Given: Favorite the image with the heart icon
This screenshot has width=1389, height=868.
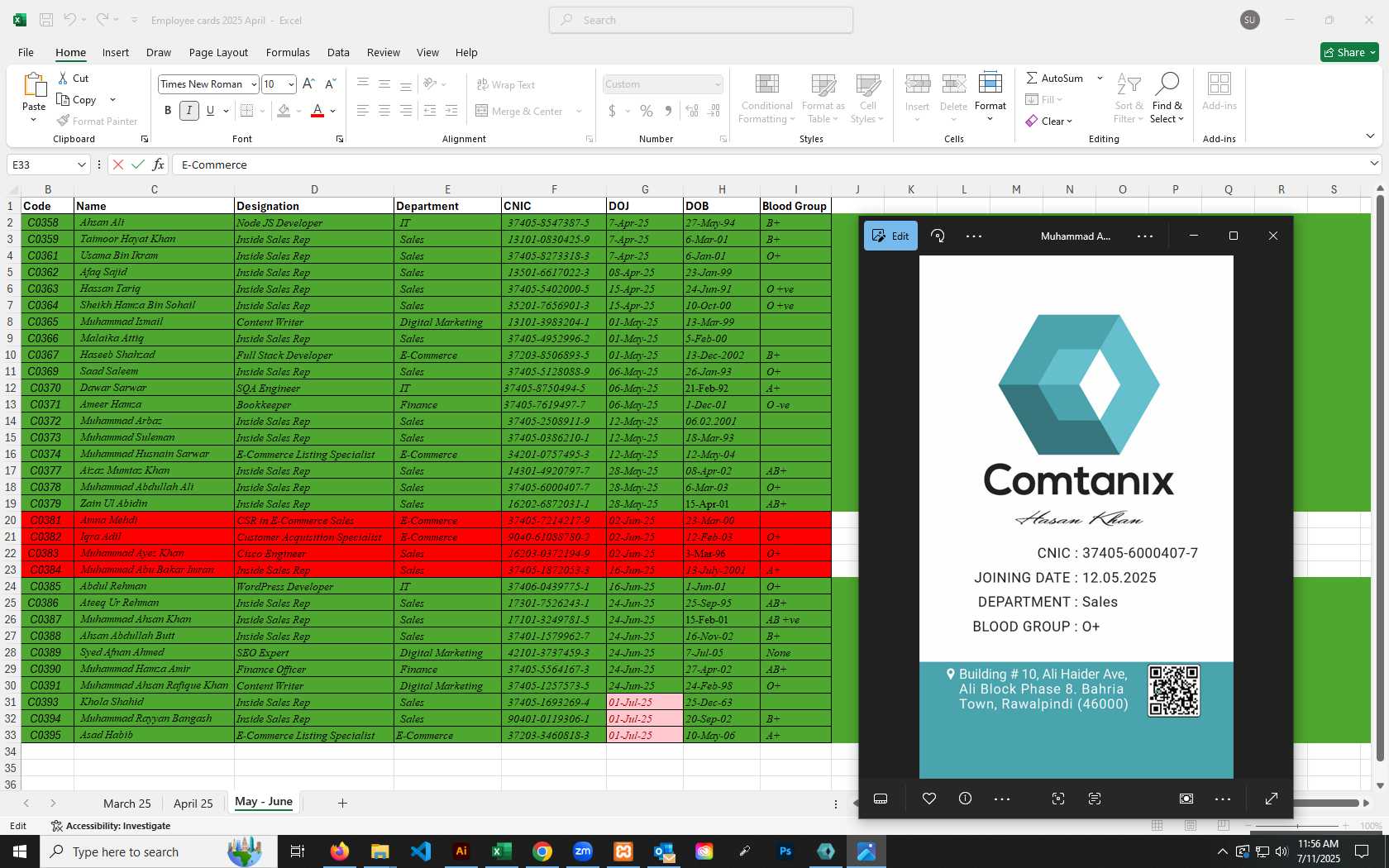Looking at the screenshot, I should point(929,799).
